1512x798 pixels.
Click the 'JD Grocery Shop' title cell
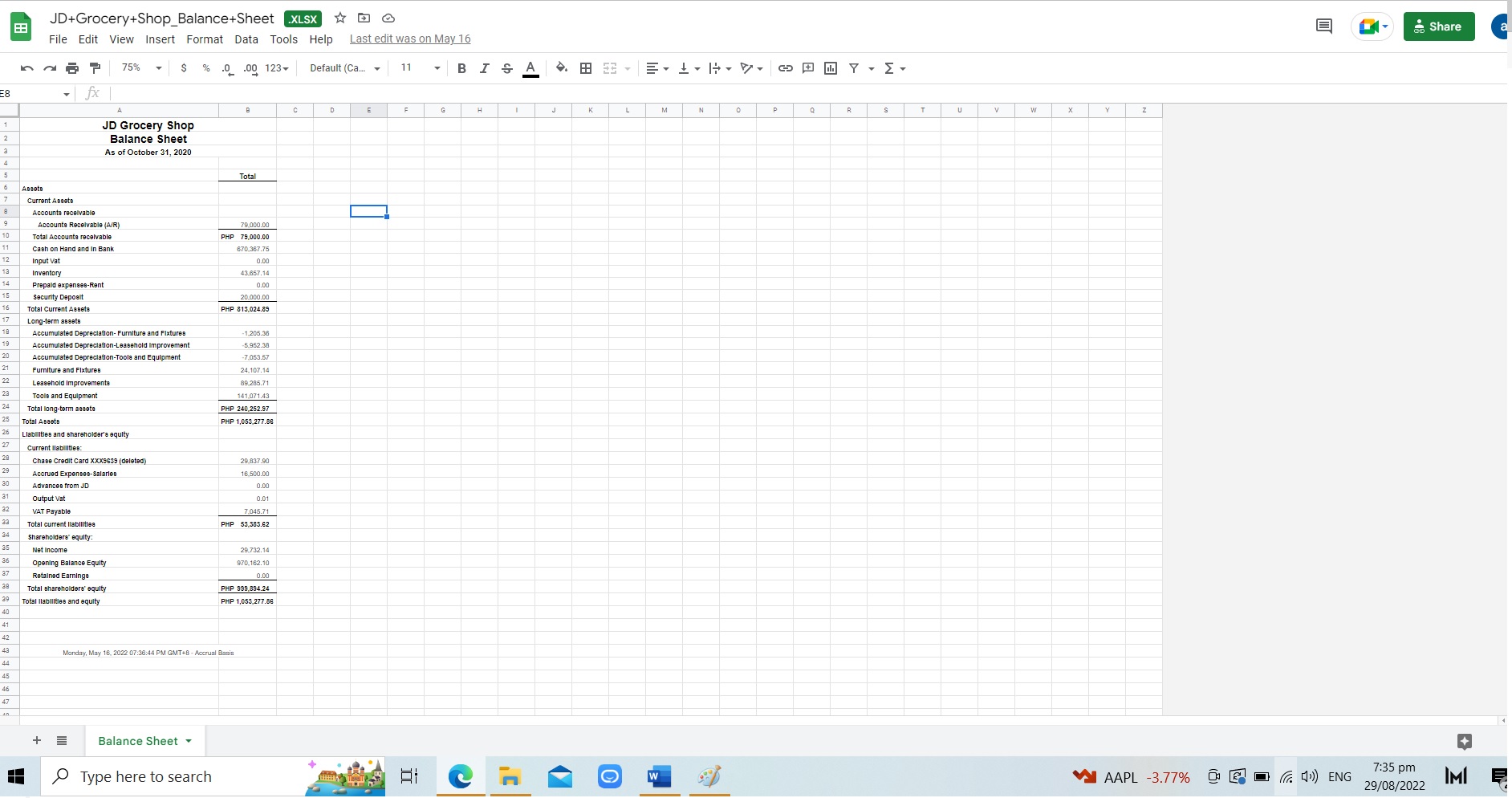point(148,125)
